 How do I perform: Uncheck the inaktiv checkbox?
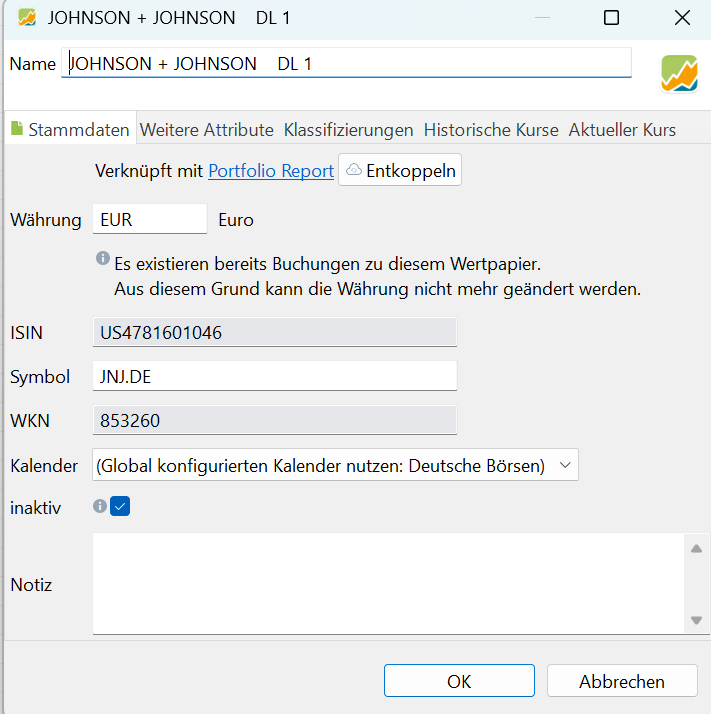120,506
